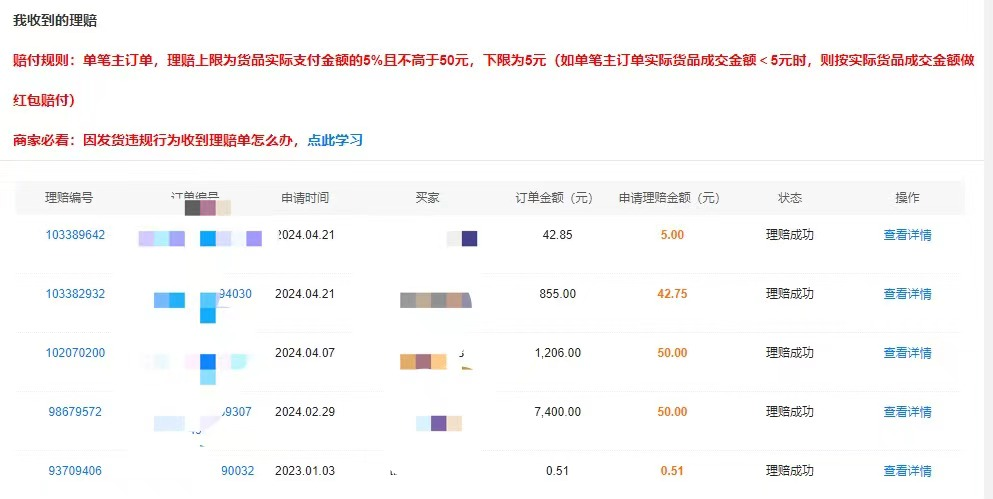
Task: Click the 理赔编号 column header
Action: click(69, 198)
